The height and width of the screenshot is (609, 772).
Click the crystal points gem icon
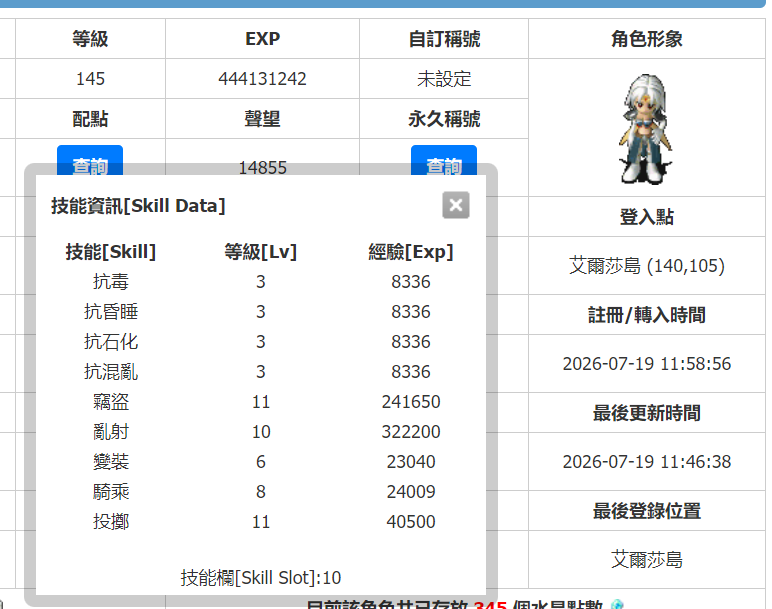(616, 605)
